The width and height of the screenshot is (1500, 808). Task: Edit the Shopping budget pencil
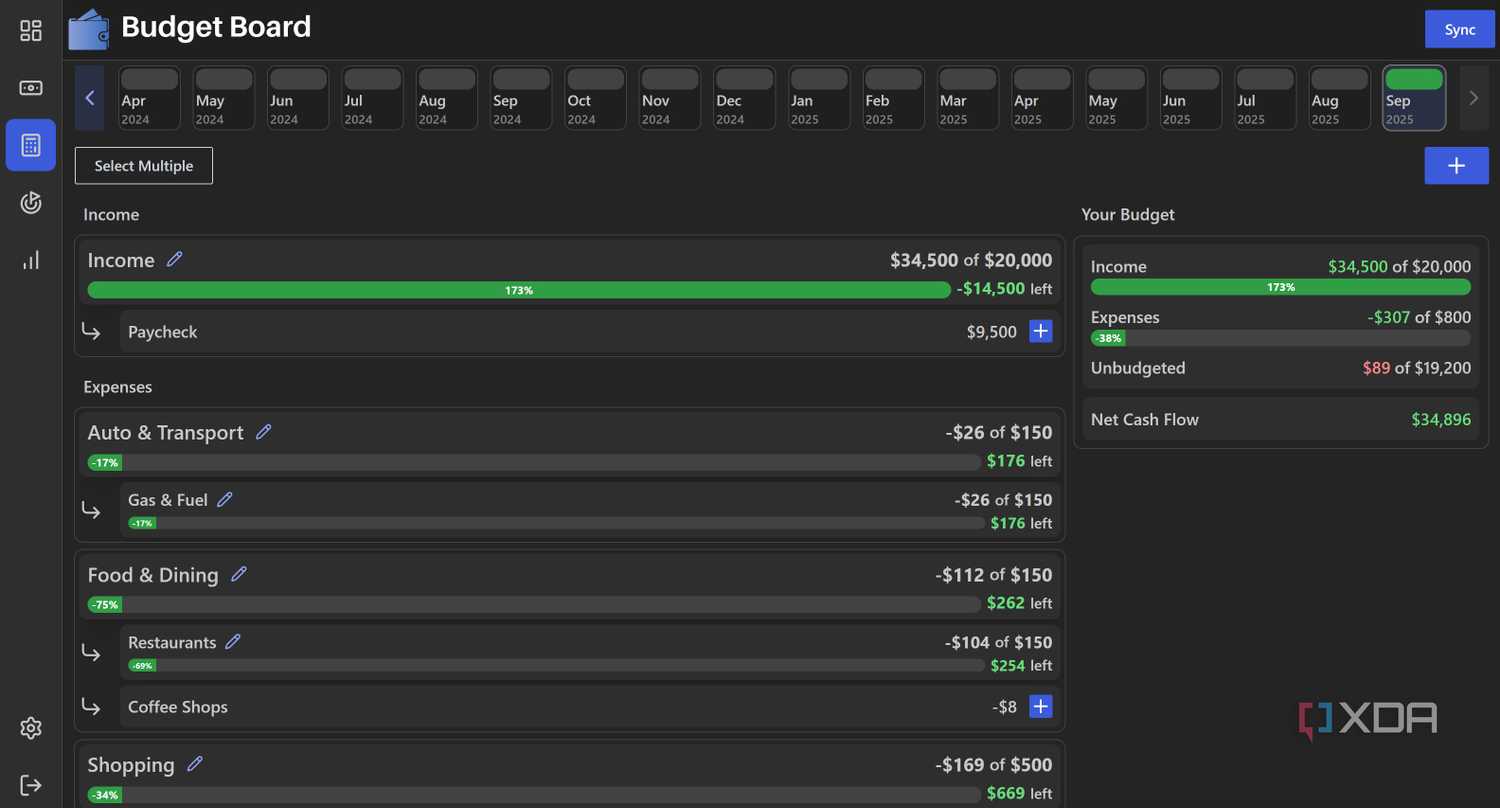coord(195,764)
